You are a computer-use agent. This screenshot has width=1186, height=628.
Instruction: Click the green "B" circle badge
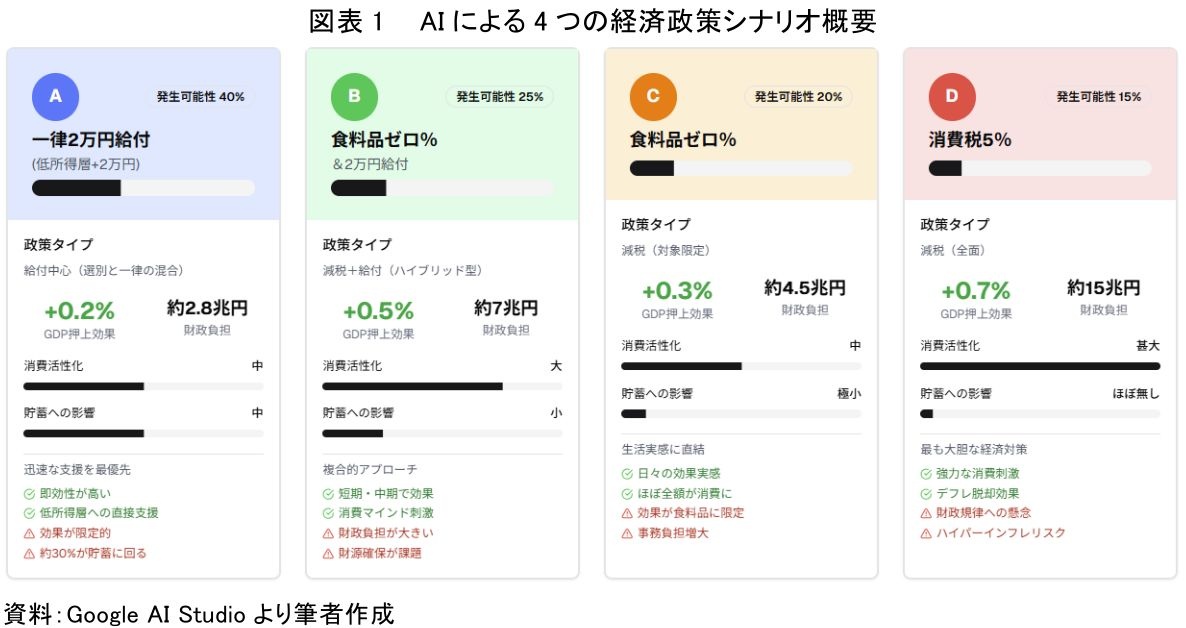click(354, 96)
